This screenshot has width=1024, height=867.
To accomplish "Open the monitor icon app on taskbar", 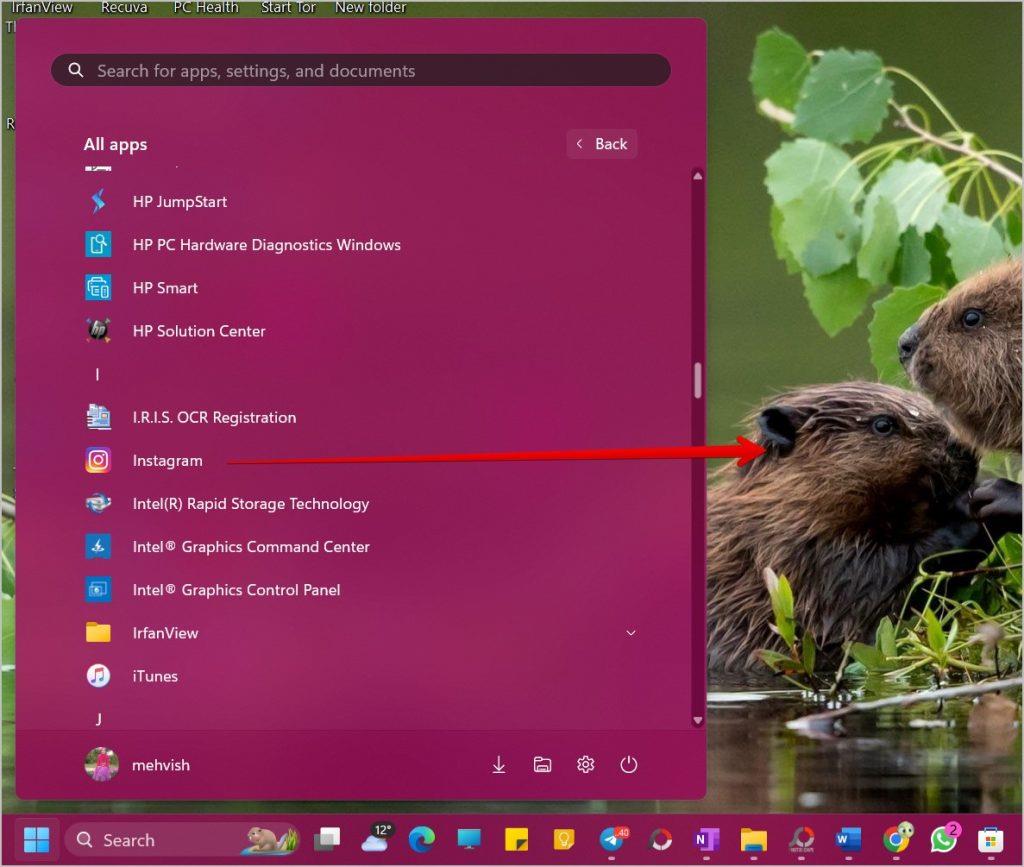I will tap(469, 840).
